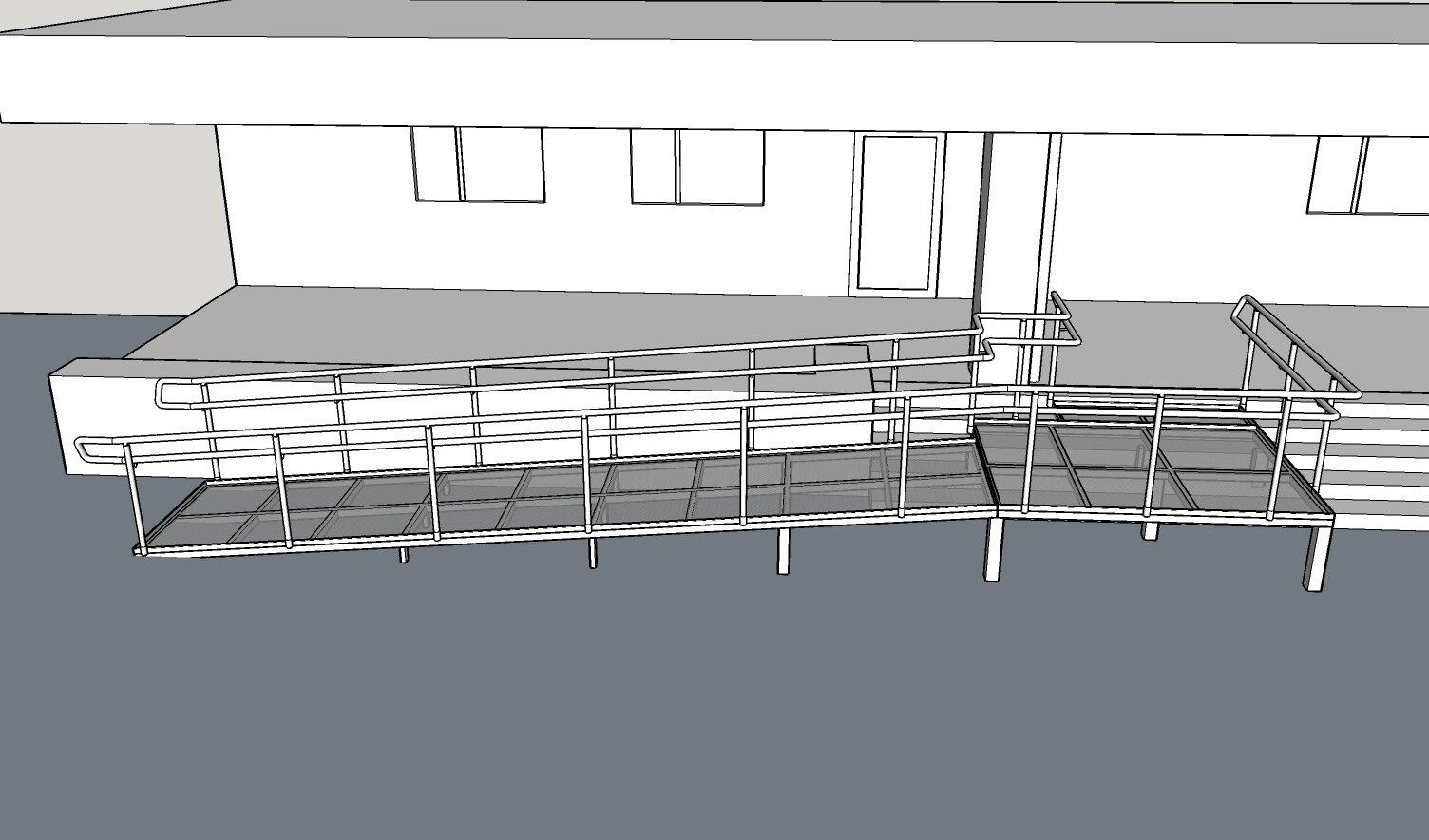Image resolution: width=1429 pixels, height=840 pixels.
Task: Click the front handrail's curved left end
Action: pos(86,449)
